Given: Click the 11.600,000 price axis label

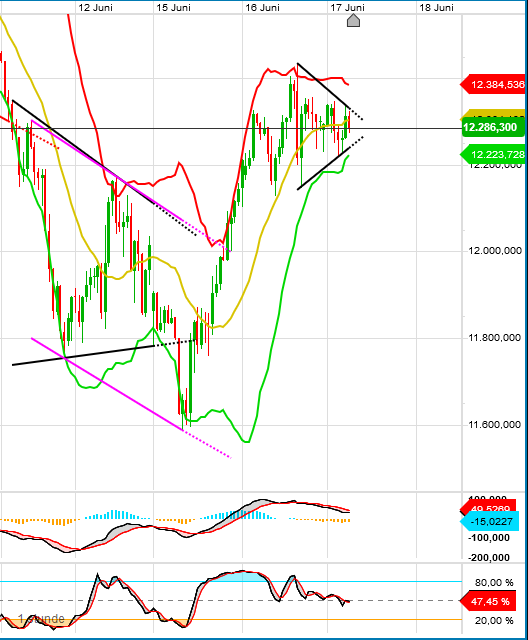Looking at the screenshot, I should click(495, 425).
